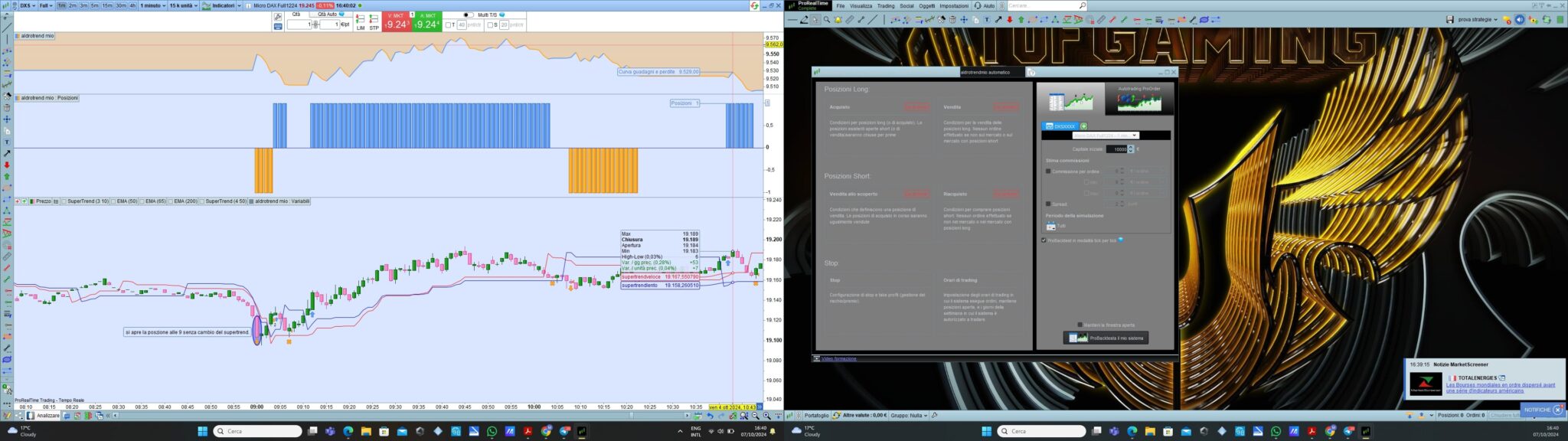This screenshot has height=441, width=1568.
Task: Open the 15 k unità dropdown
Action: coord(184,5)
